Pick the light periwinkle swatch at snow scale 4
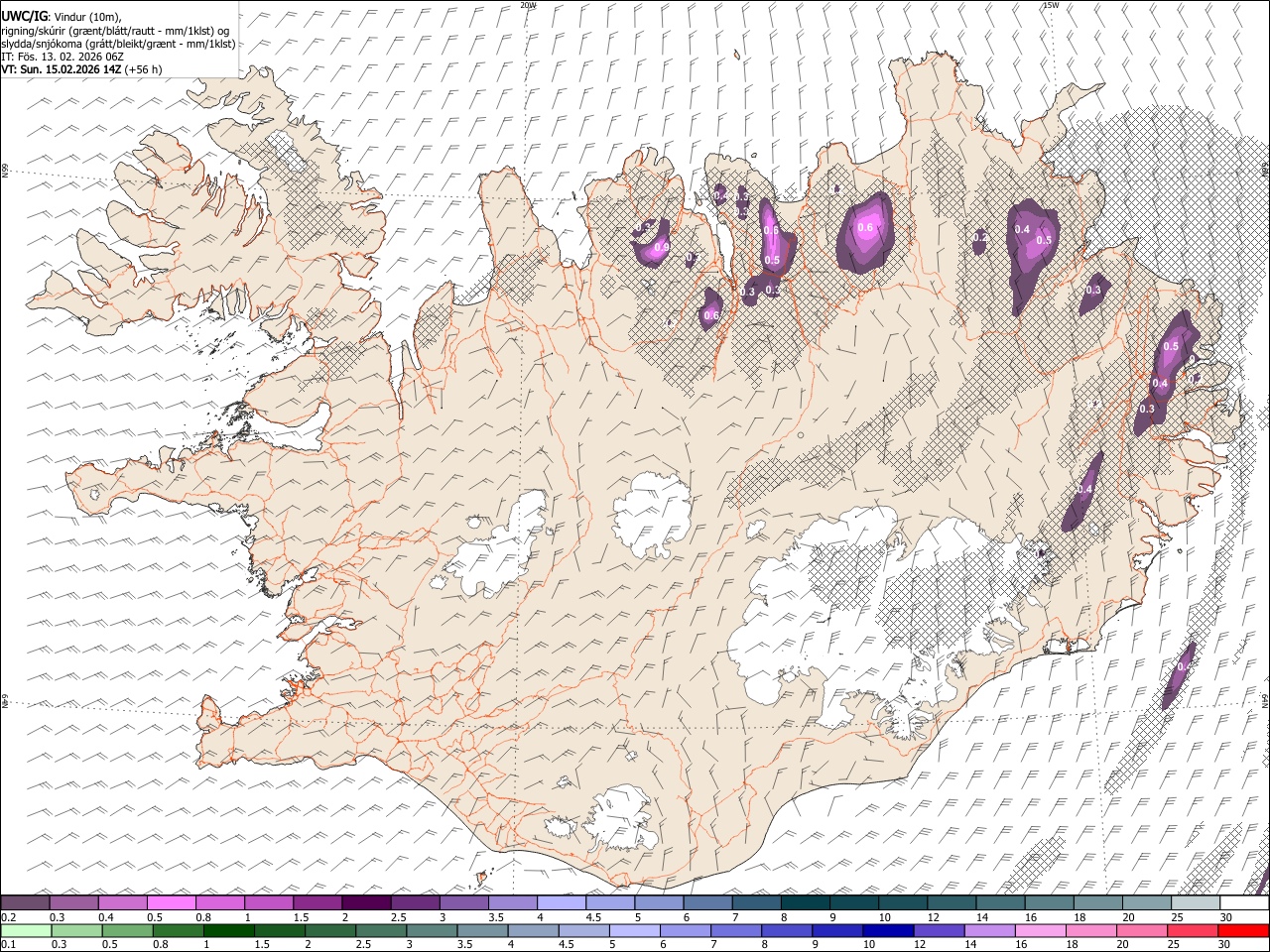The height and width of the screenshot is (952, 1270). point(562,902)
